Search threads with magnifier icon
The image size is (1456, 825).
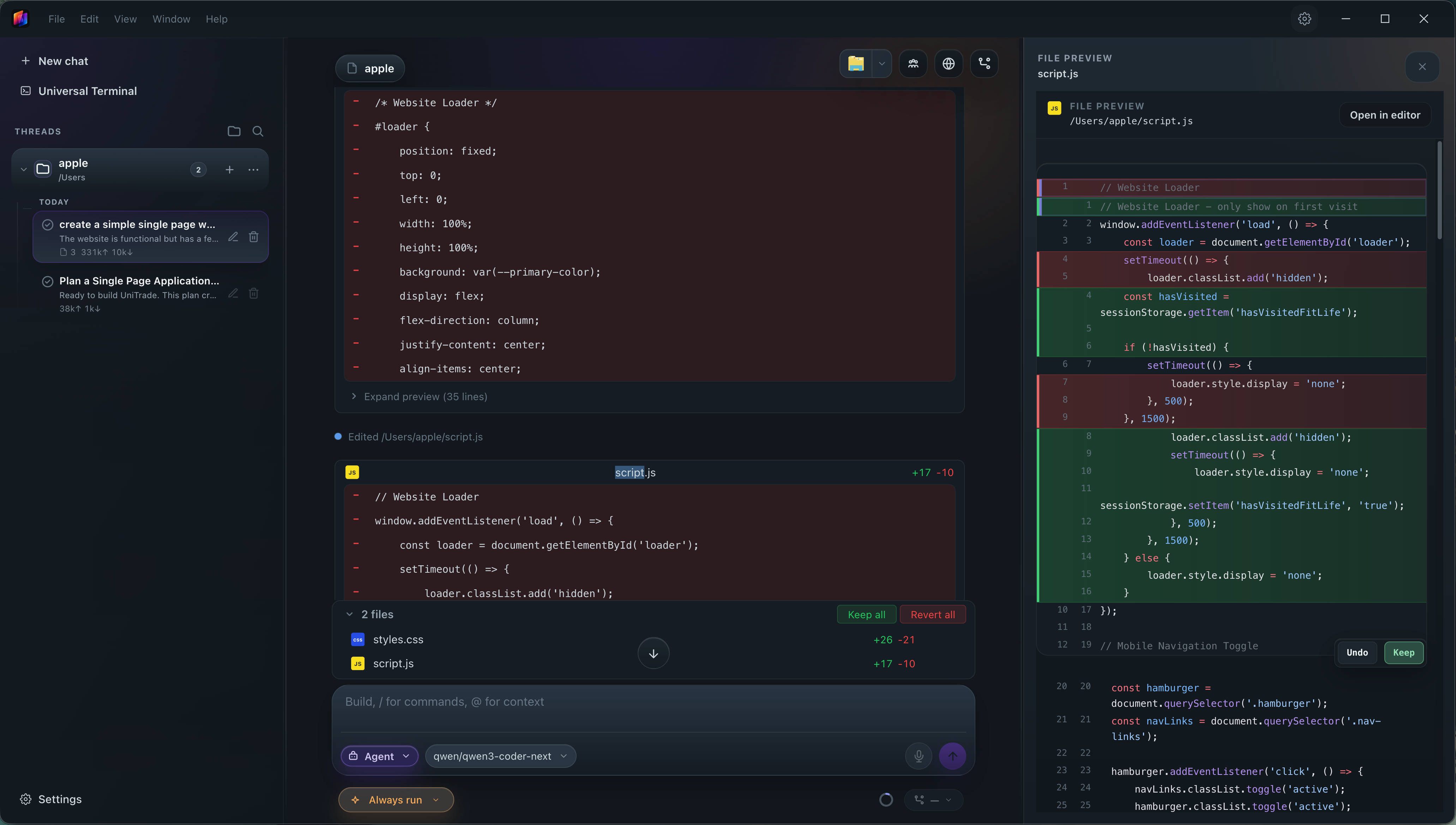[x=258, y=132]
